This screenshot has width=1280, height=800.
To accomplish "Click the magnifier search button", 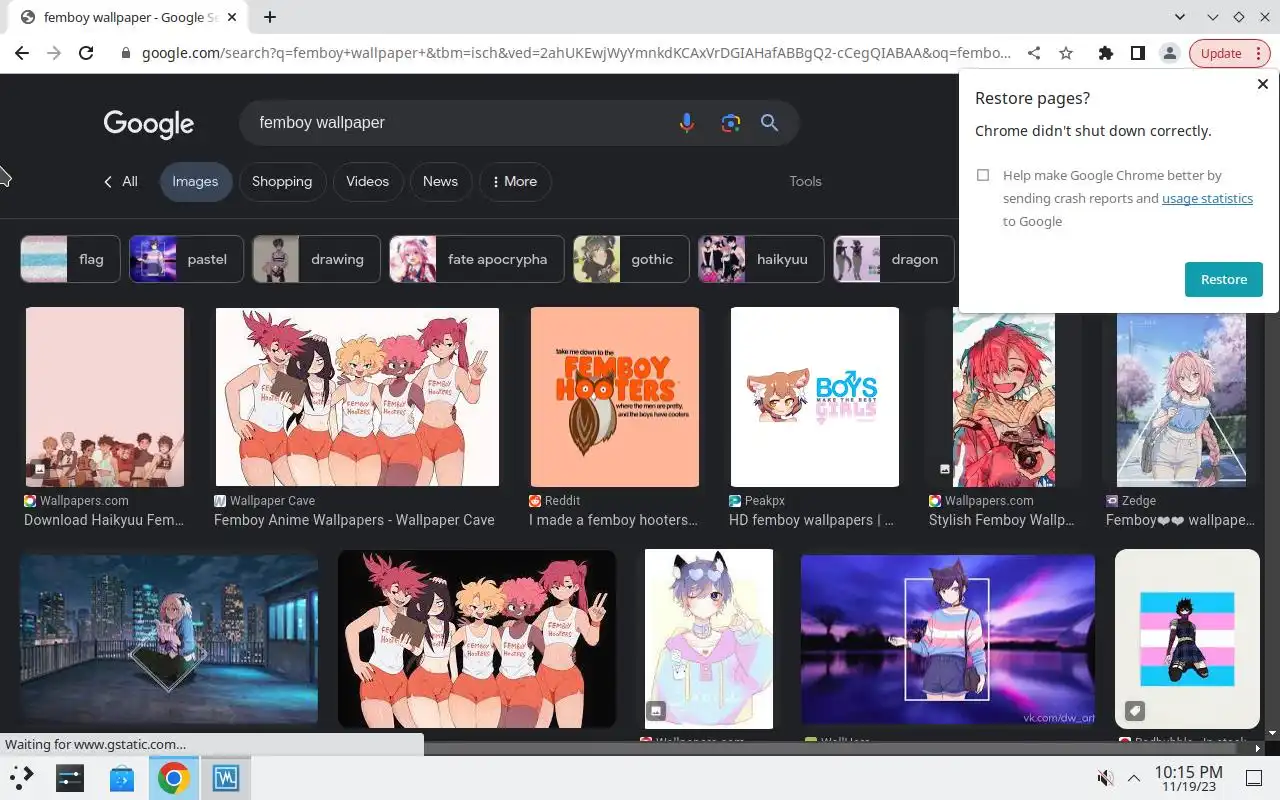I will (769, 123).
